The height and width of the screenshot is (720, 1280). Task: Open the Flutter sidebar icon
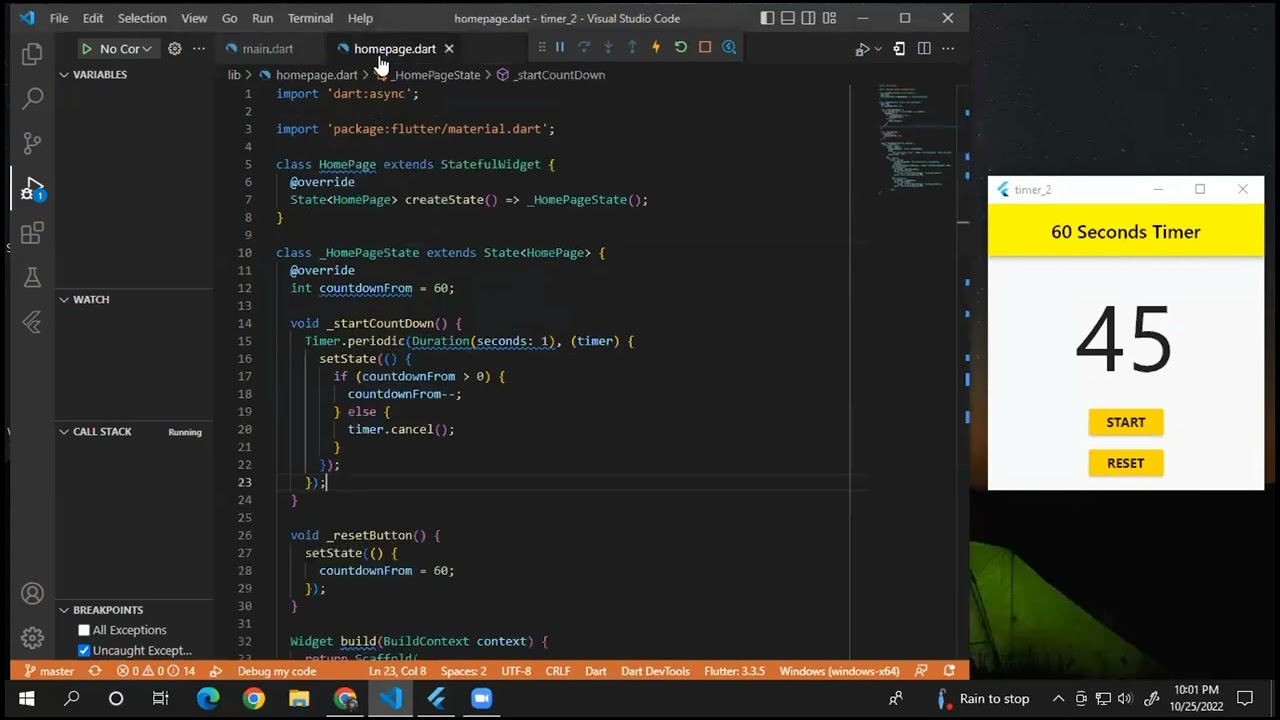[x=32, y=322]
